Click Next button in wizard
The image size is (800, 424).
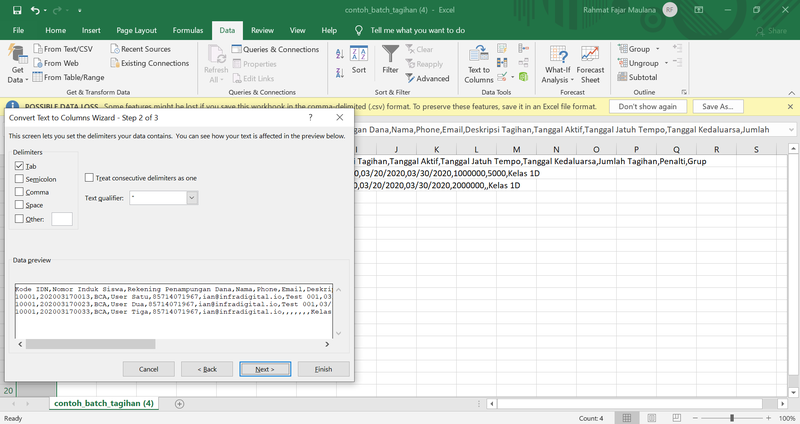265,369
